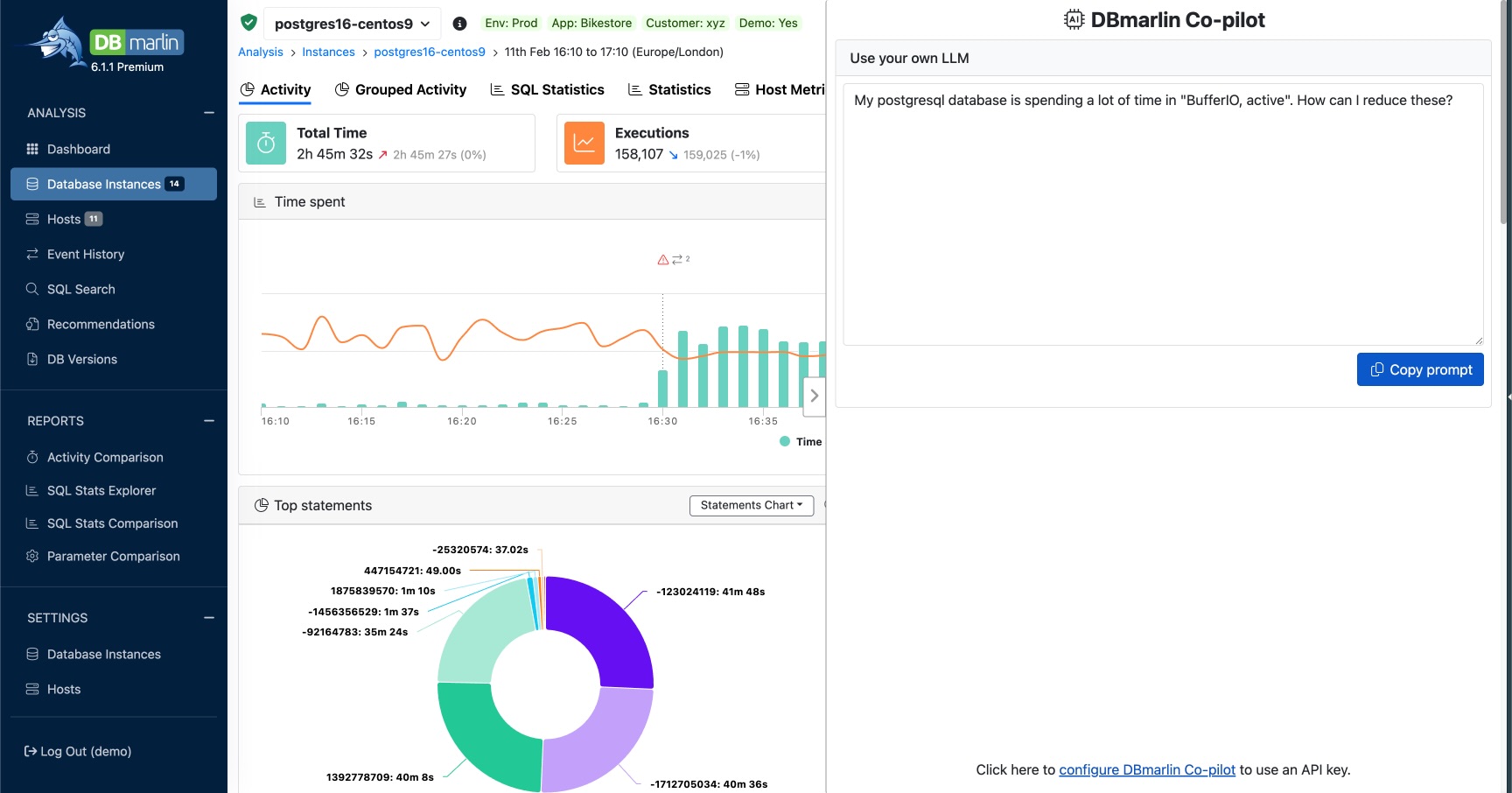Toggle the Time legend series on chart

801,442
